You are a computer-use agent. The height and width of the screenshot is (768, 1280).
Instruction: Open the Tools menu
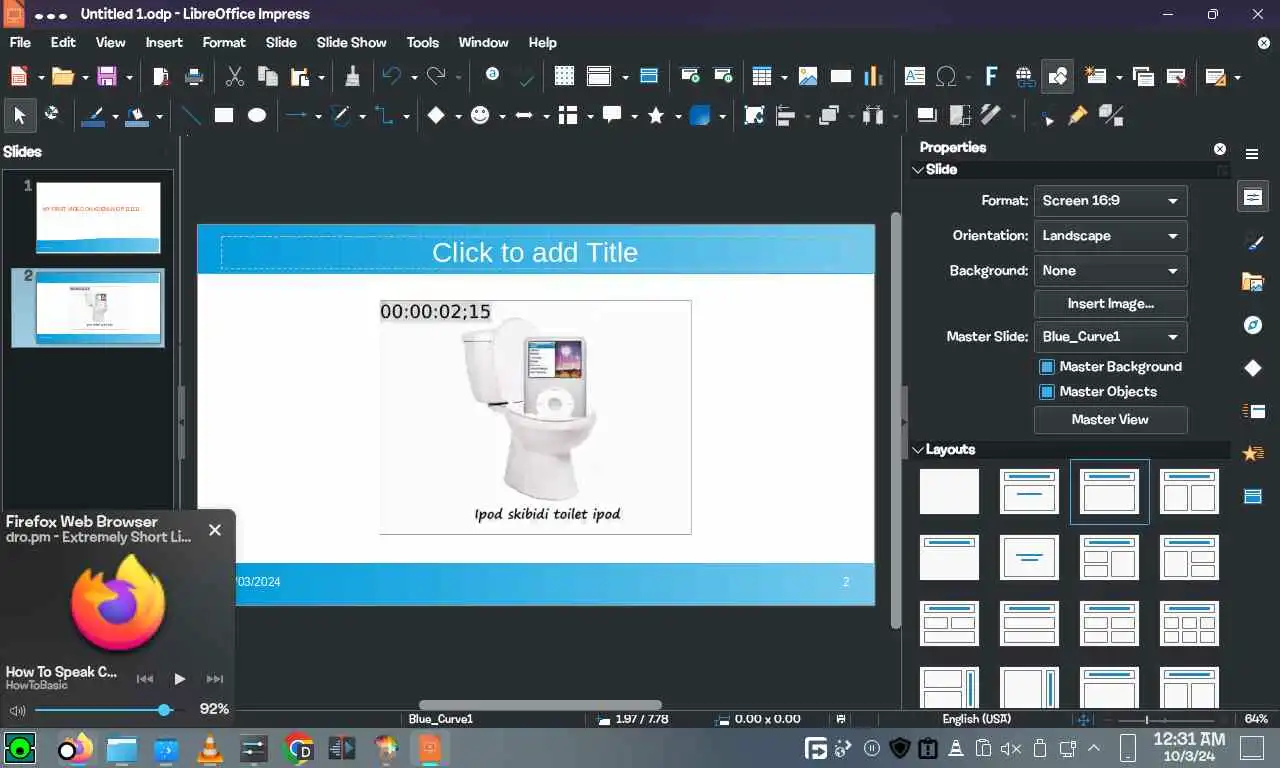(x=422, y=43)
